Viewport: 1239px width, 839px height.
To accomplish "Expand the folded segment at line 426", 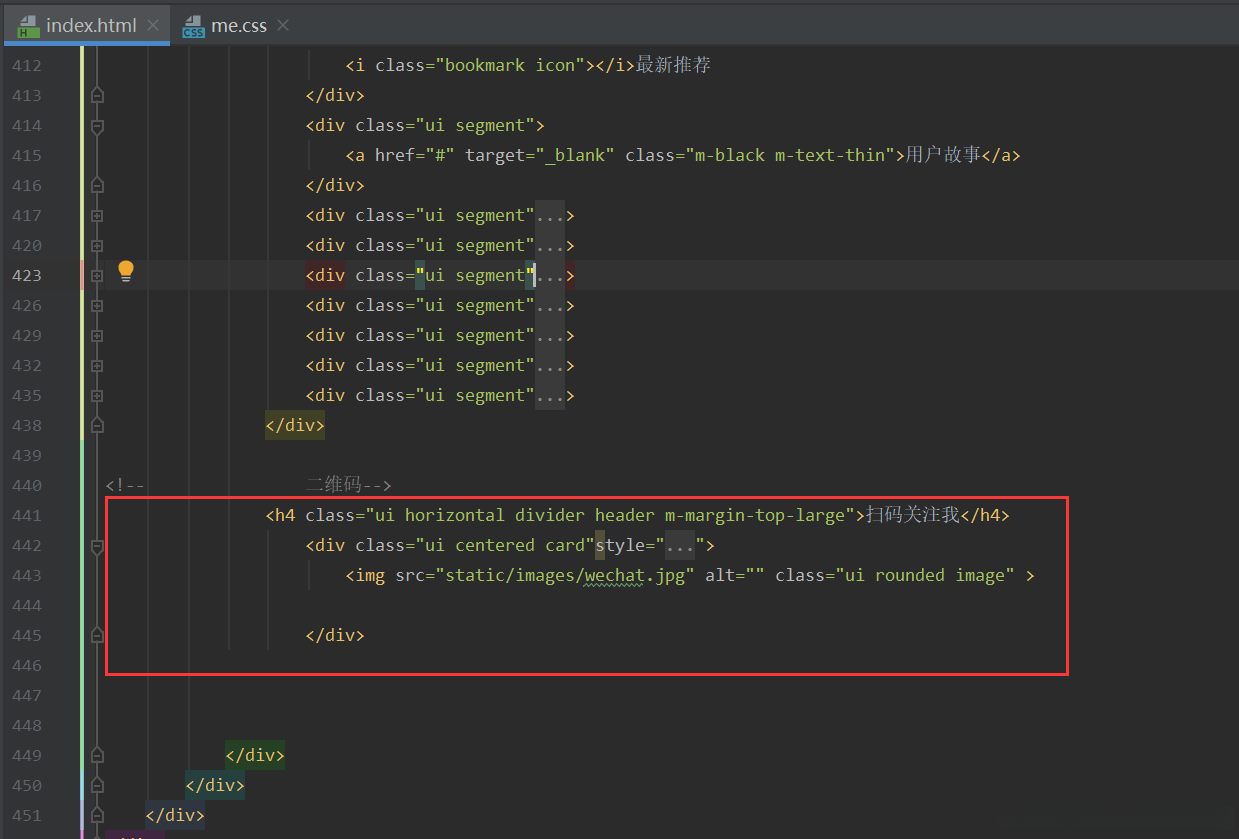I will [x=97, y=305].
